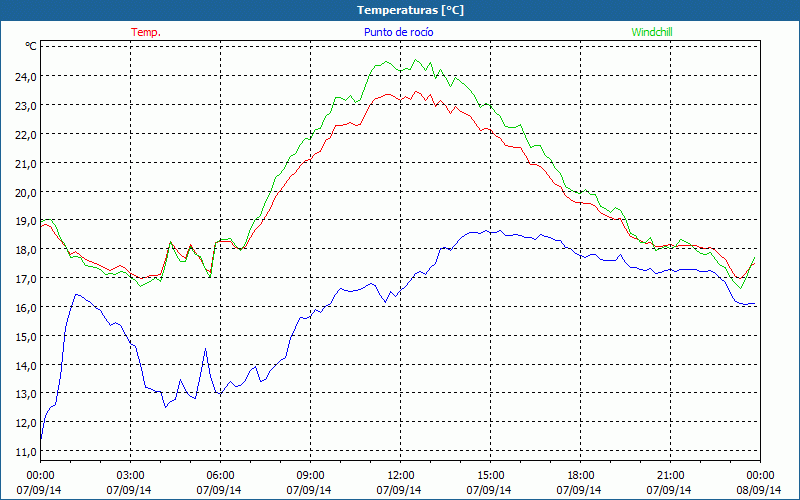Click the 21:00 time axis label
This screenshot has height=500, width=800.
[x=670, y=476]
